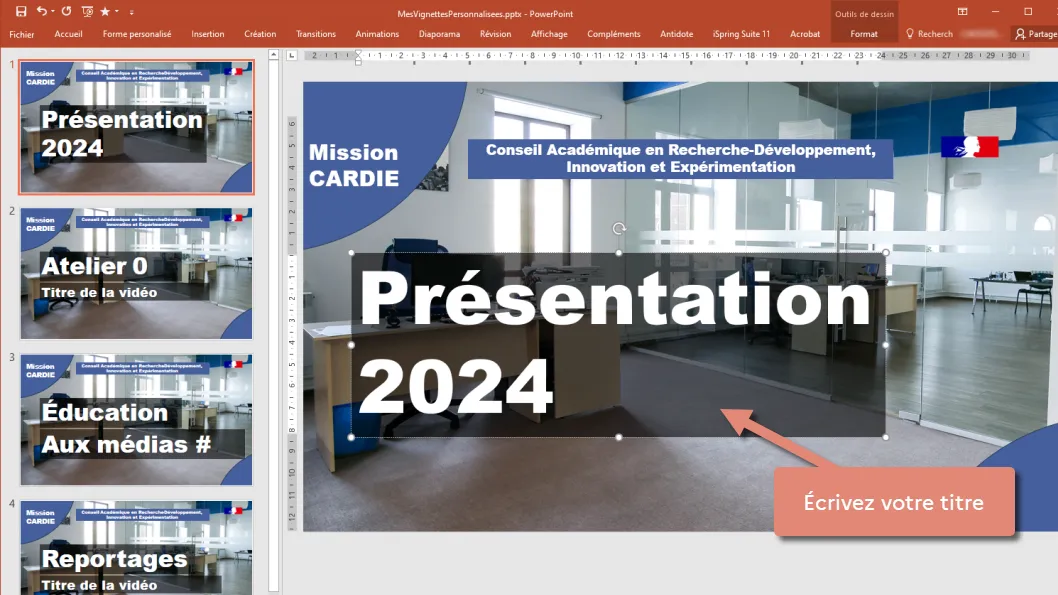Select slide 3 thumbnail Éducation Aux médias
The image size is (1058, 595).
[x=136, y=420]
